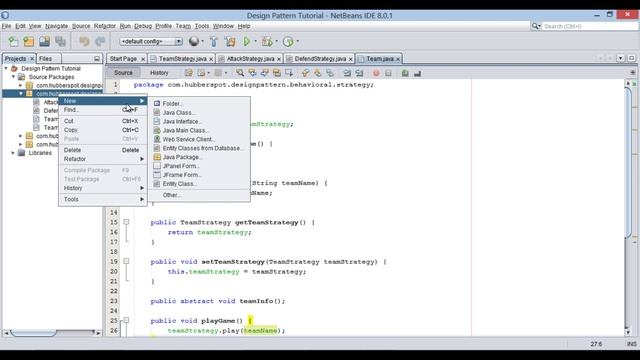Expand the Libraries node

13,153
